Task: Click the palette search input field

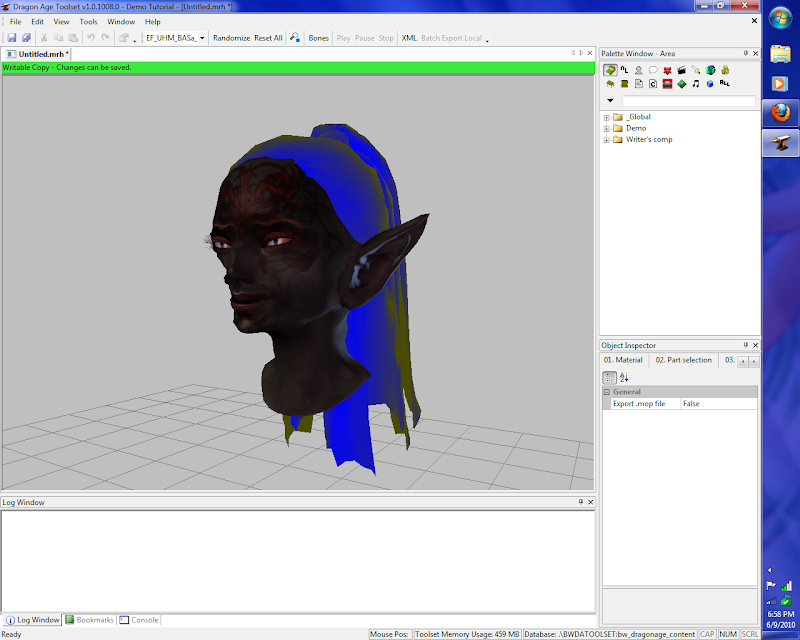Action: 689,101
